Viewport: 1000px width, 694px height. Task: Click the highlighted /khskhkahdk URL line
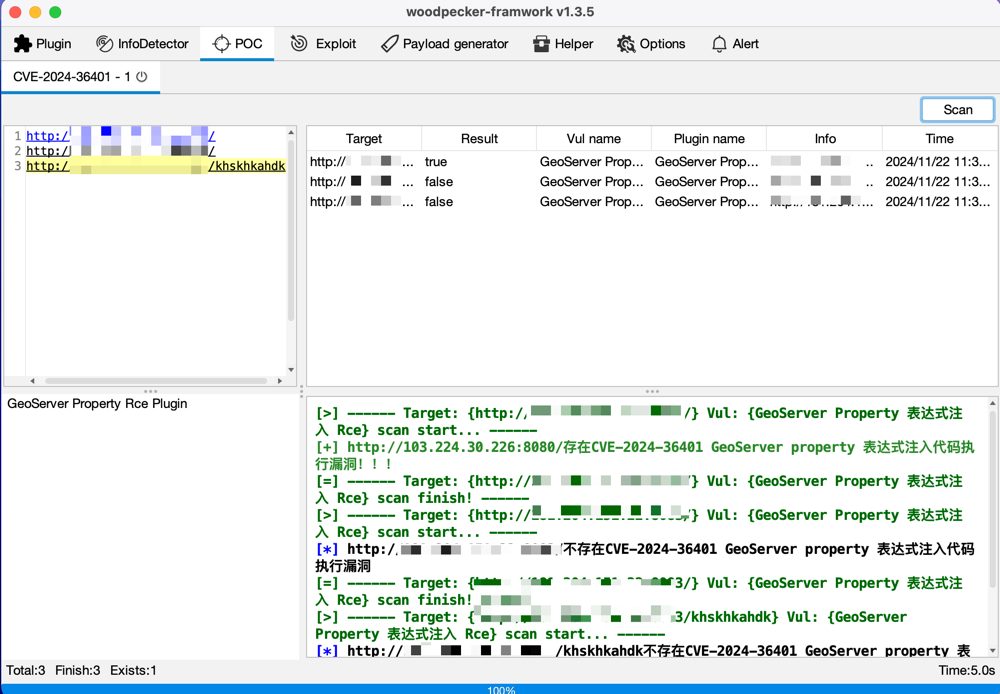point(156,166)
